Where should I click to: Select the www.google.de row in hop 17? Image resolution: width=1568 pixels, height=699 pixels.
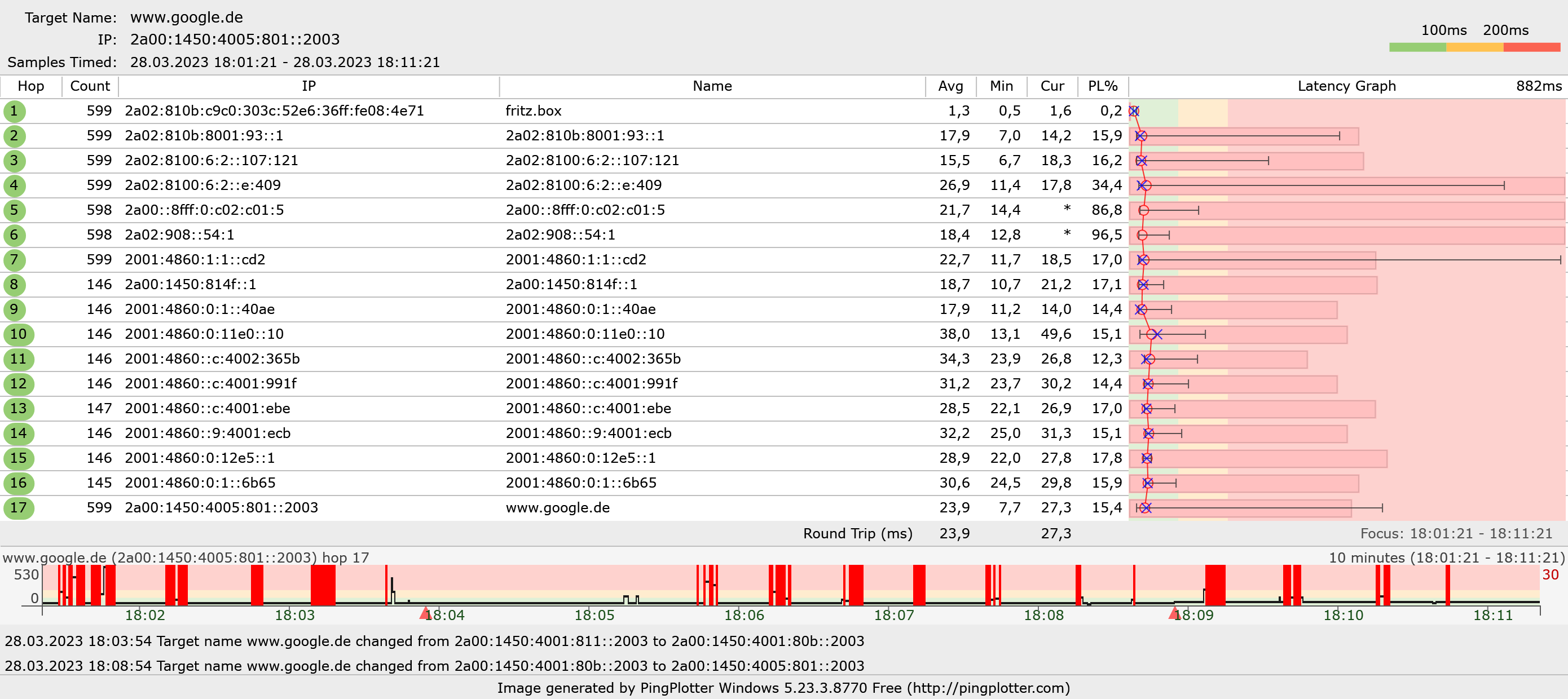pyautogui.click(x=558, y=508)
